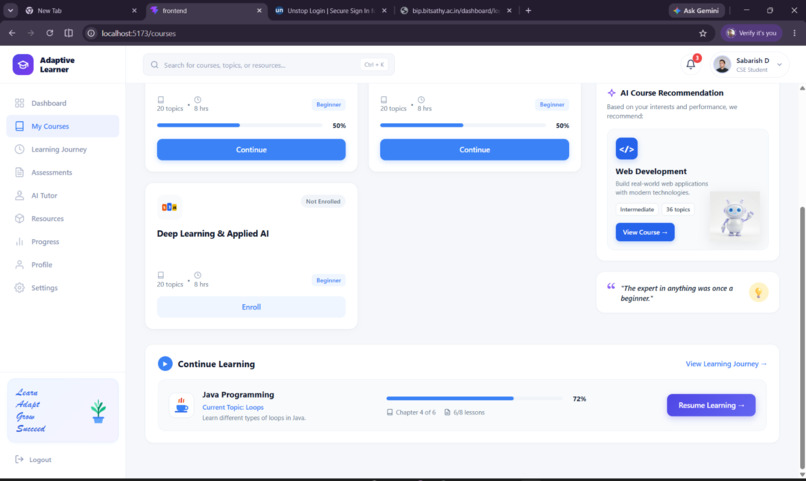Switch to the New Tab browser tab

[82, 10]
